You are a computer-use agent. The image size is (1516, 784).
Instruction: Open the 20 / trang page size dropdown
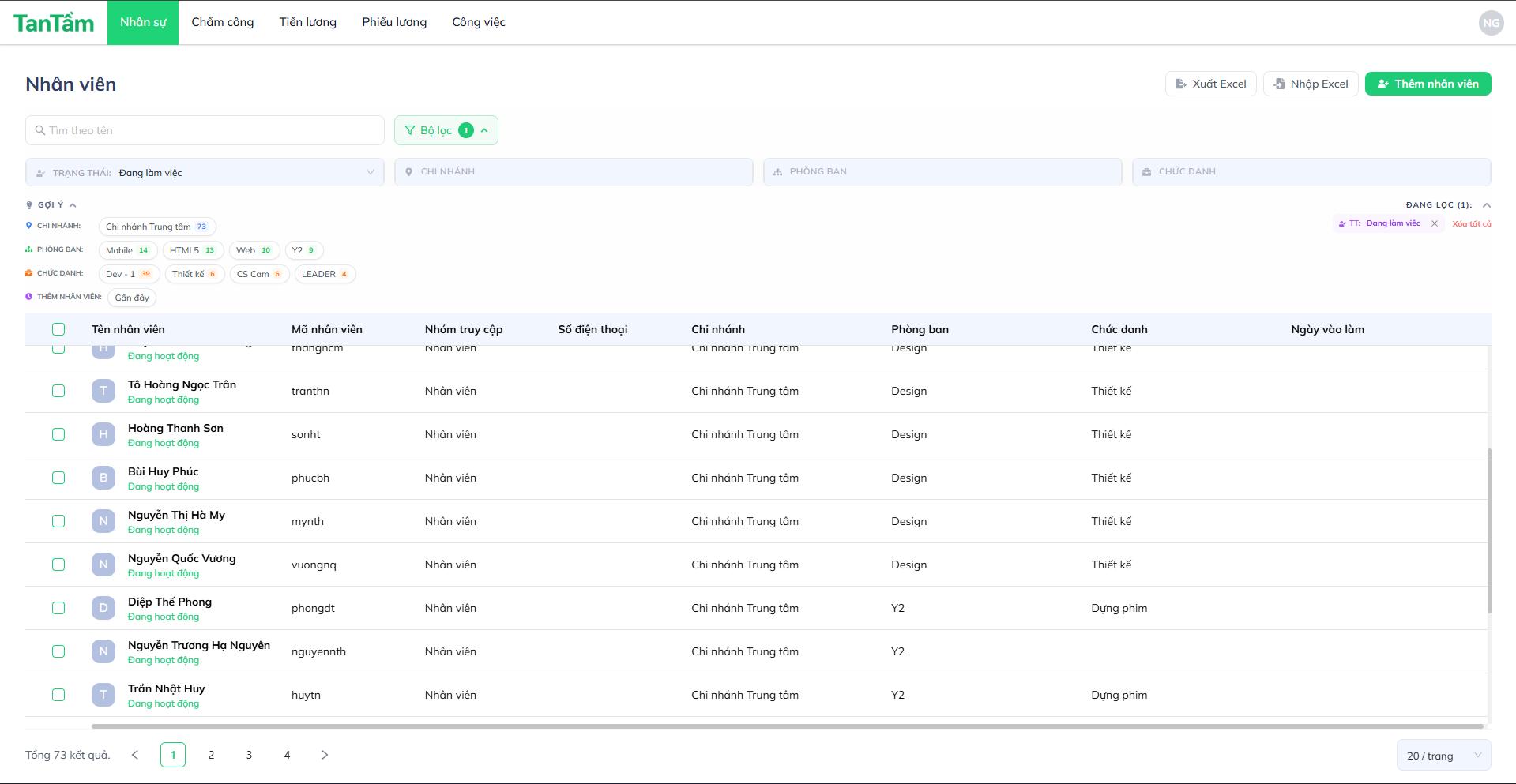tap(1443, 756)
